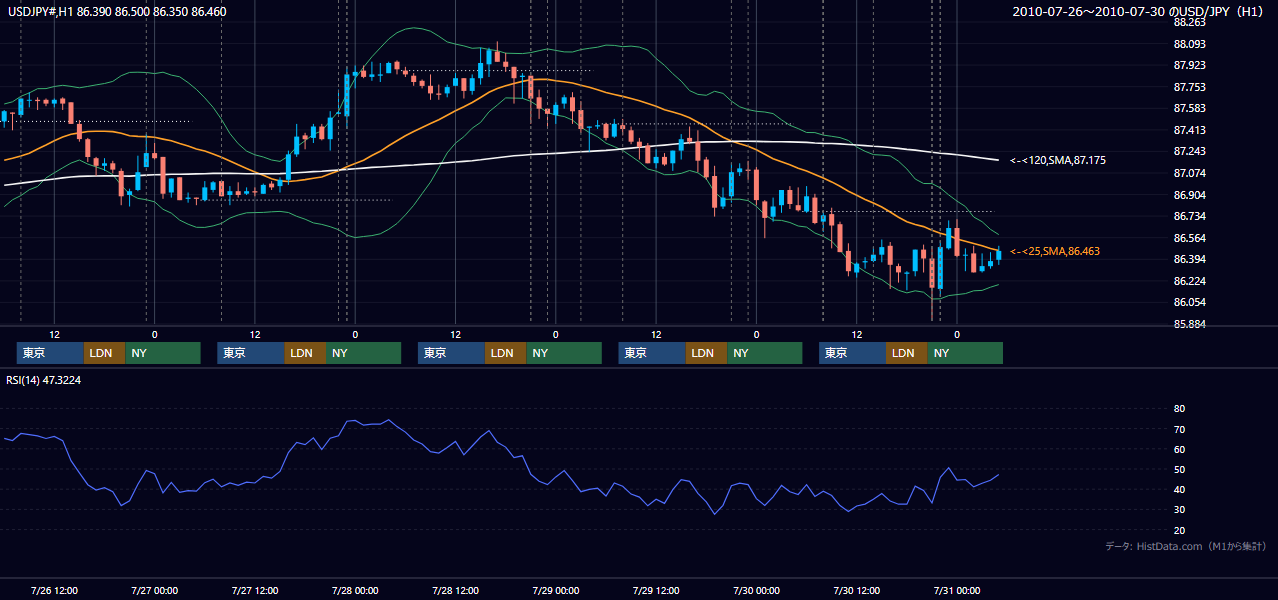Click price axis value 86.394

1189,260
